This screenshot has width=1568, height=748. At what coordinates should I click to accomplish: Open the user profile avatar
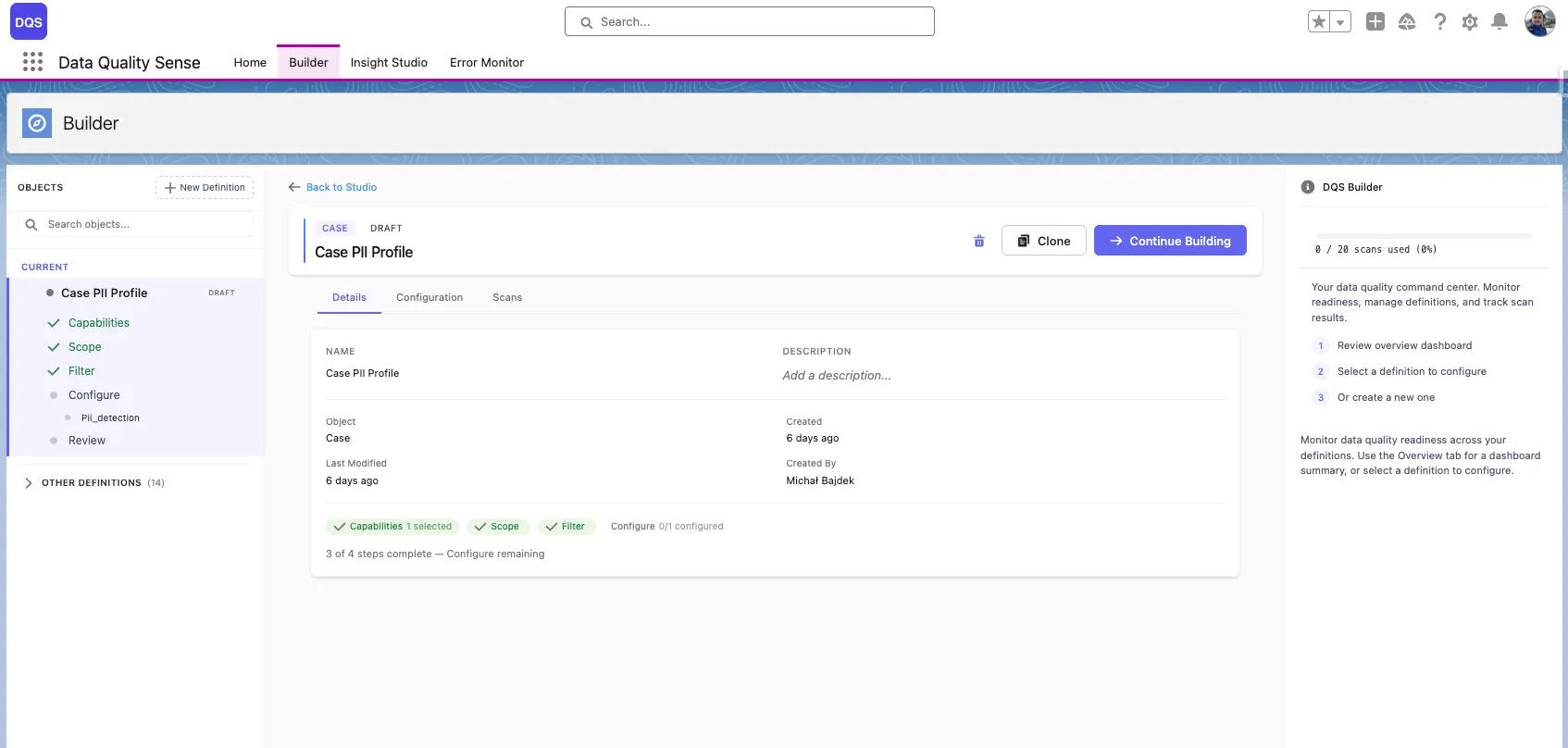pyautogui.click(x=1540, y=21)
